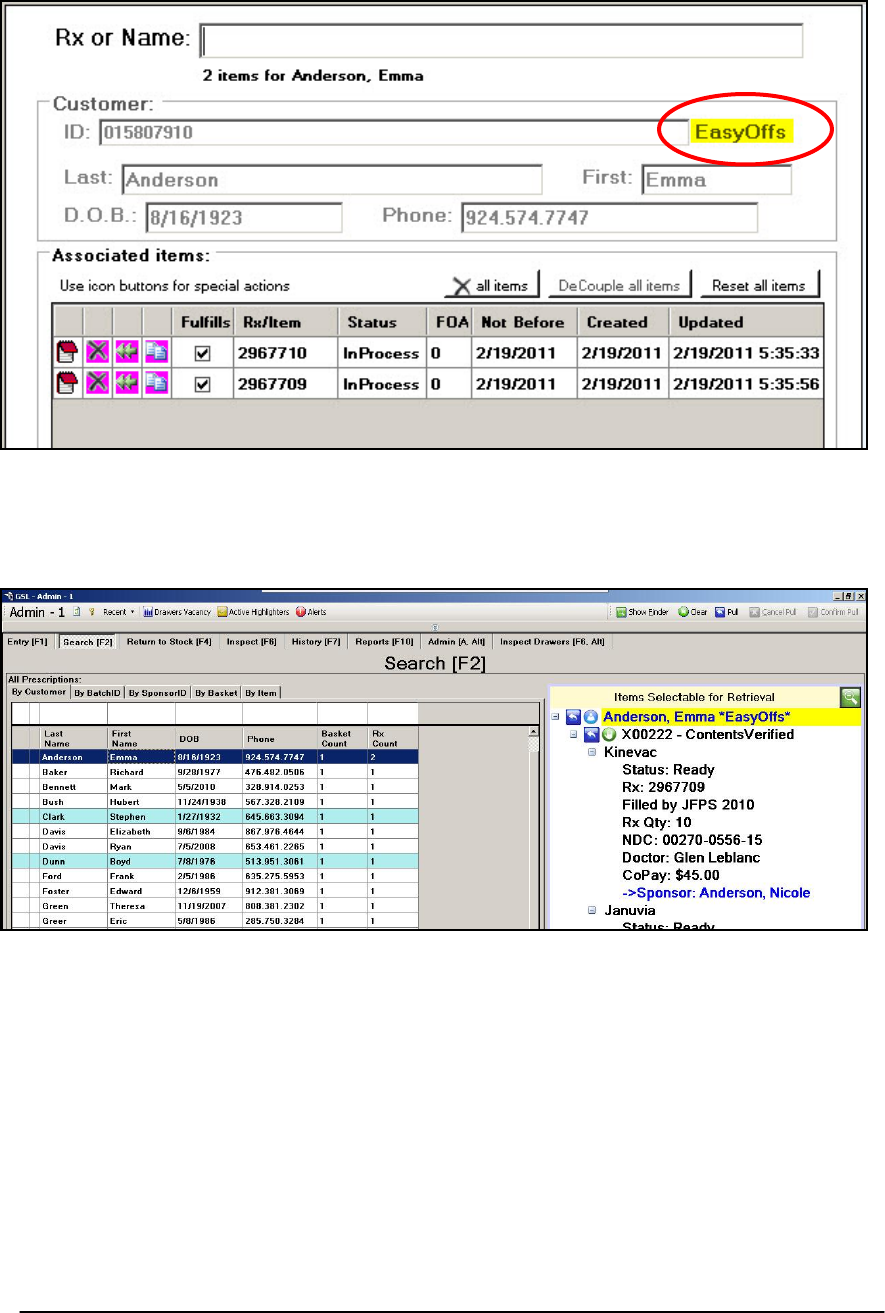Click the Not Before column header
This screenshot has width=885, height=1313.
(x=524, y=322)
